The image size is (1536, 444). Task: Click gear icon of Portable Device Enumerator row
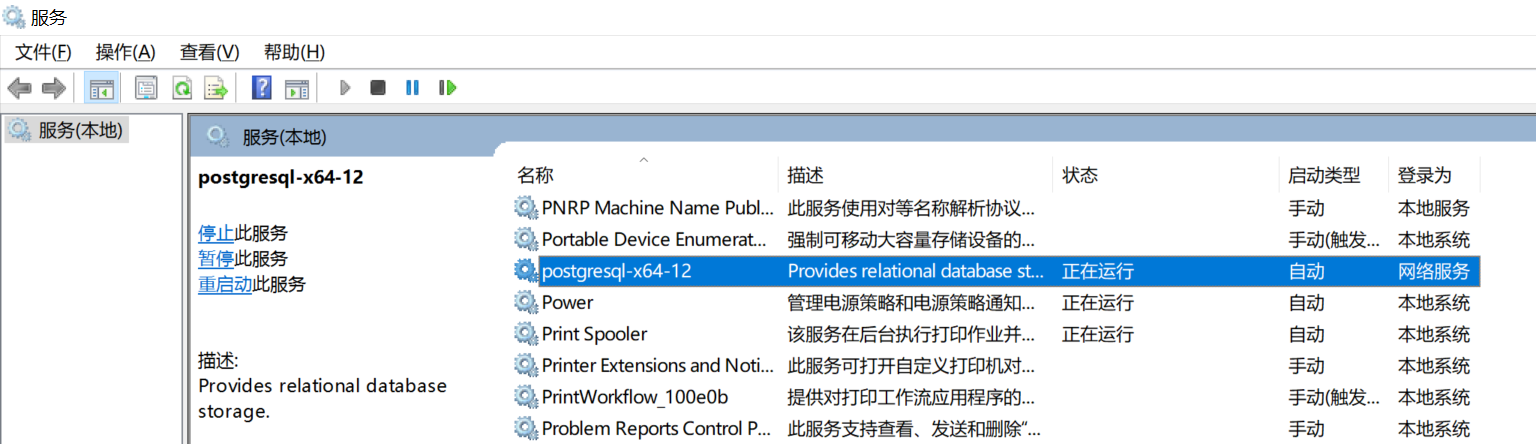coord(525,239)
